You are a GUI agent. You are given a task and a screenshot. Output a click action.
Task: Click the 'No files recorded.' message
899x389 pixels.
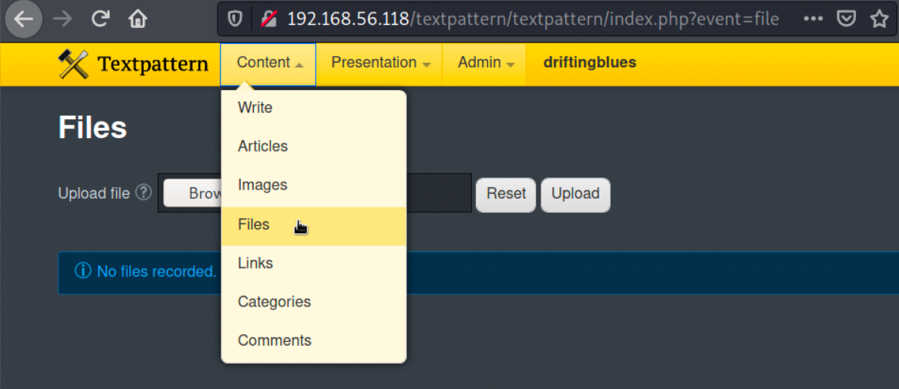click(157, 271)
